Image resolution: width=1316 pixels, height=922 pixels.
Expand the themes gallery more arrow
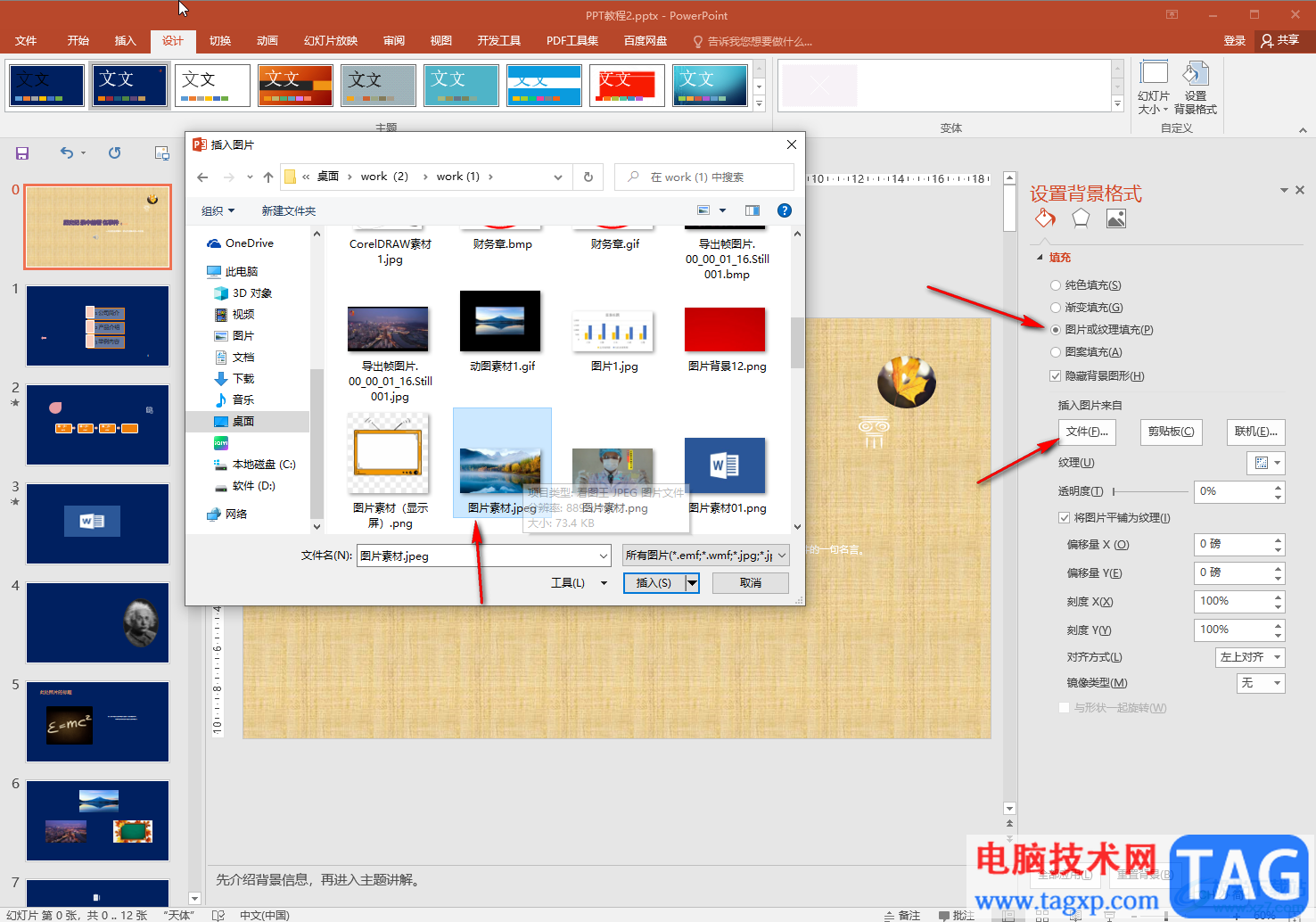(x=760, y=104)
